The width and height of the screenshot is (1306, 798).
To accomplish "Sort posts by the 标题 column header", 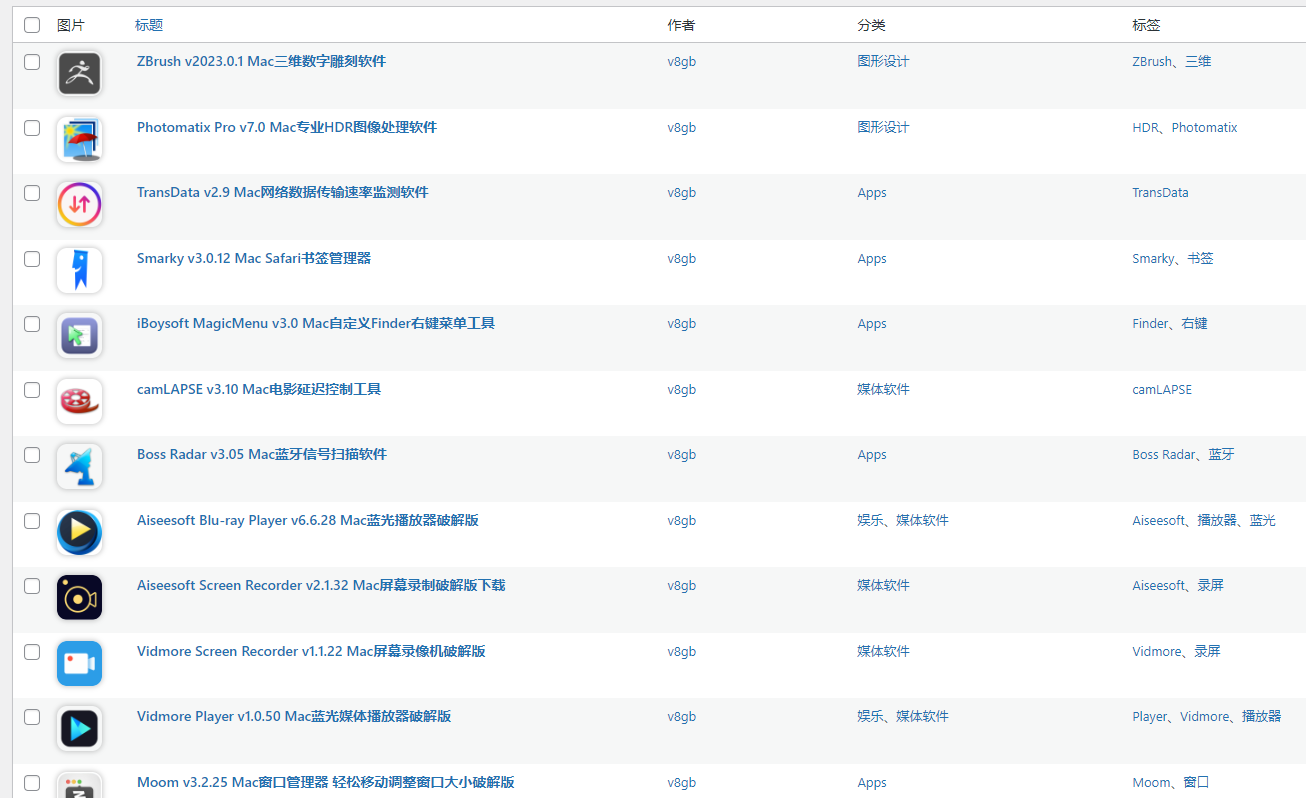I will [148, 24].
